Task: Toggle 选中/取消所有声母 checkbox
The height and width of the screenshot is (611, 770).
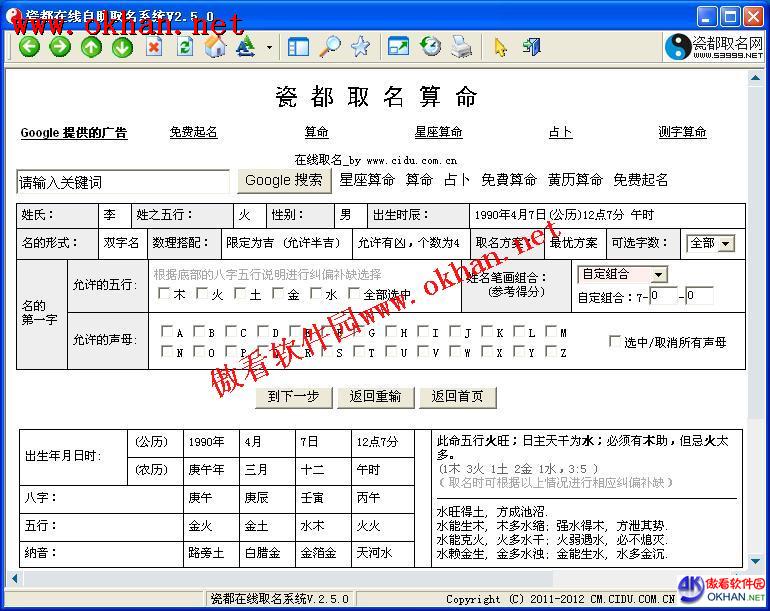Action: 614,341
